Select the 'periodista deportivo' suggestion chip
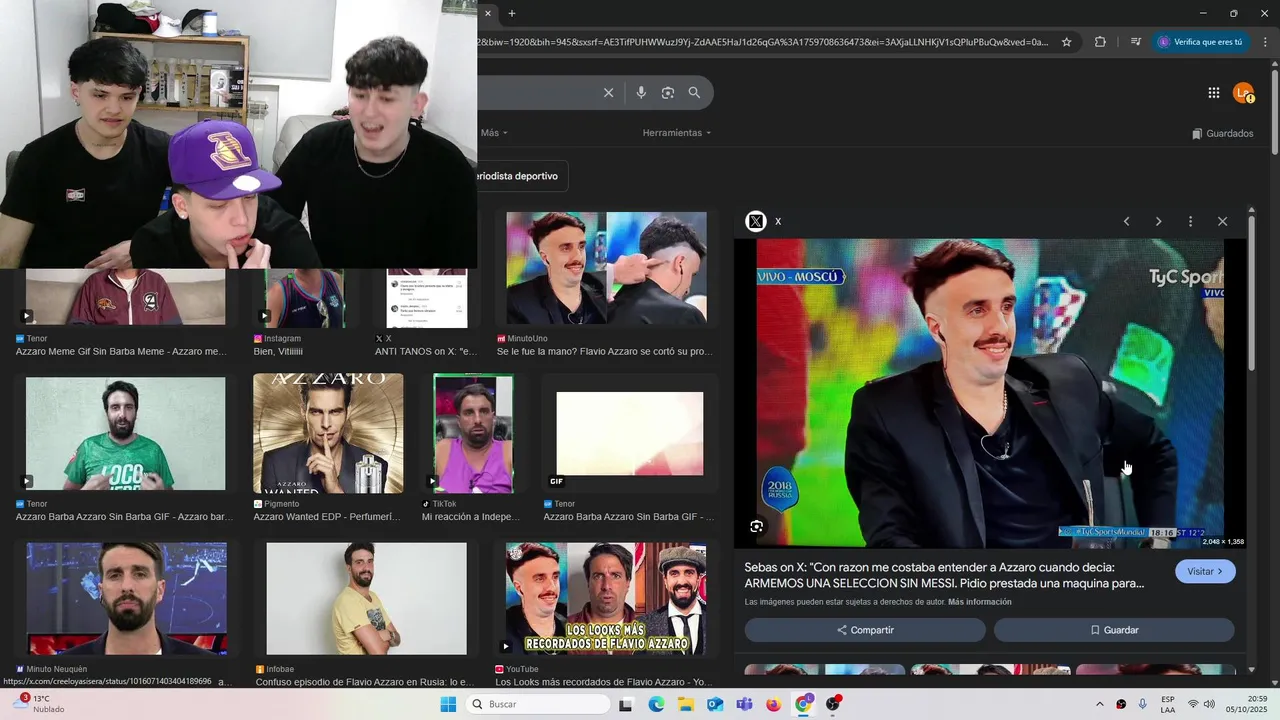 [517, 176]
